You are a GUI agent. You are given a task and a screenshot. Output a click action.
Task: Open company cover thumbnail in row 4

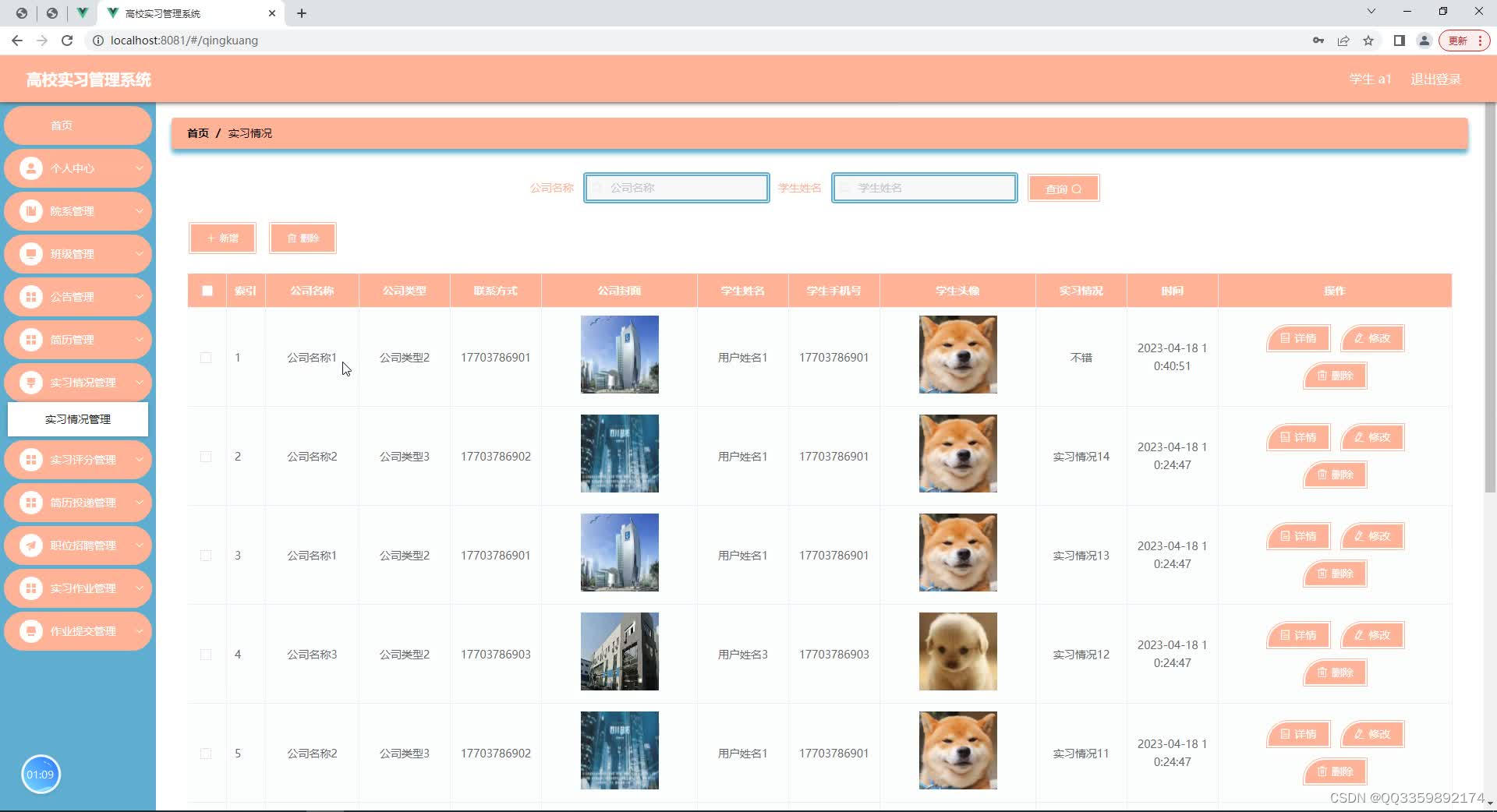pos(620,651)
